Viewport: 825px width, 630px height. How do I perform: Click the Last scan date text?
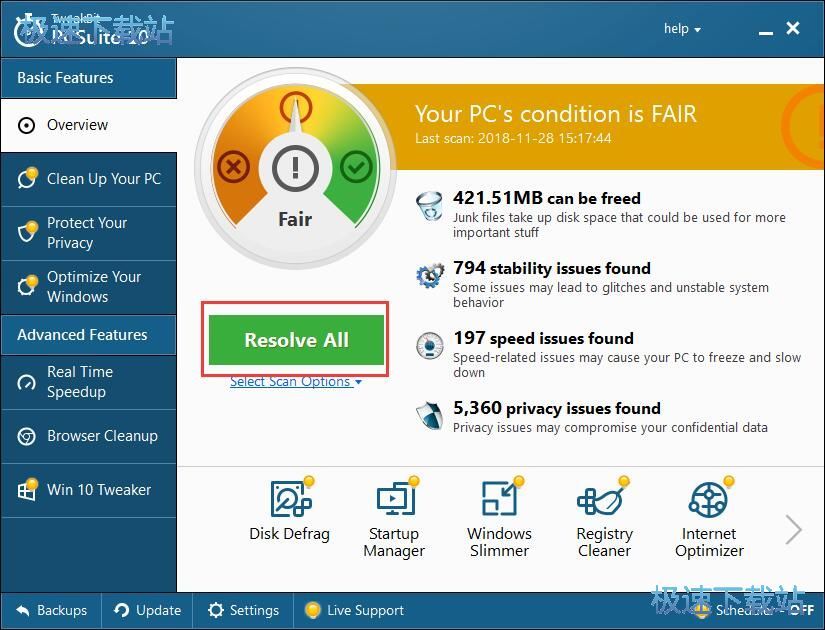coord(513,138)
